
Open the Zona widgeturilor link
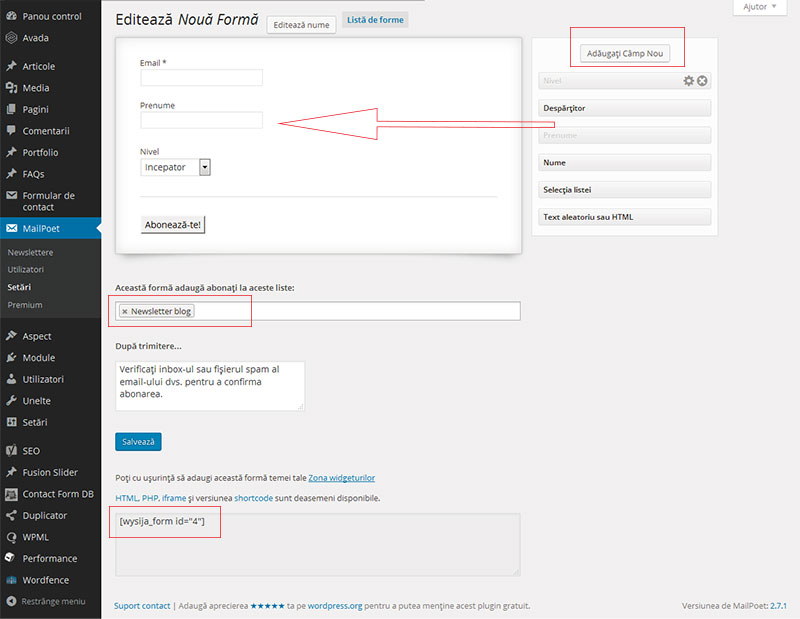tap(341, 478)
